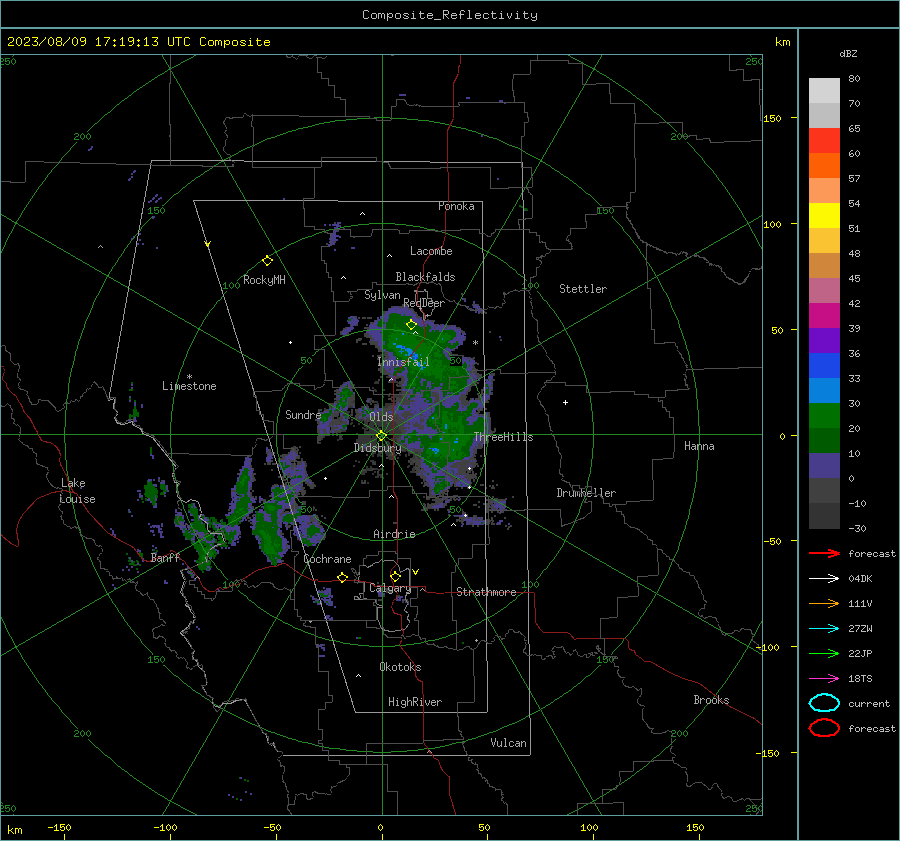Click the ThreeHills town label
The height and width of the screenshot is (841, 900).
point(503,437)
